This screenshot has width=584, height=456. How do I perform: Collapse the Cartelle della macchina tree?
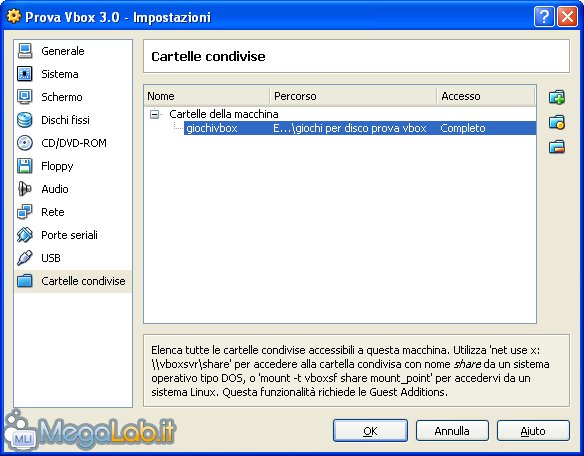click(154, 114)
